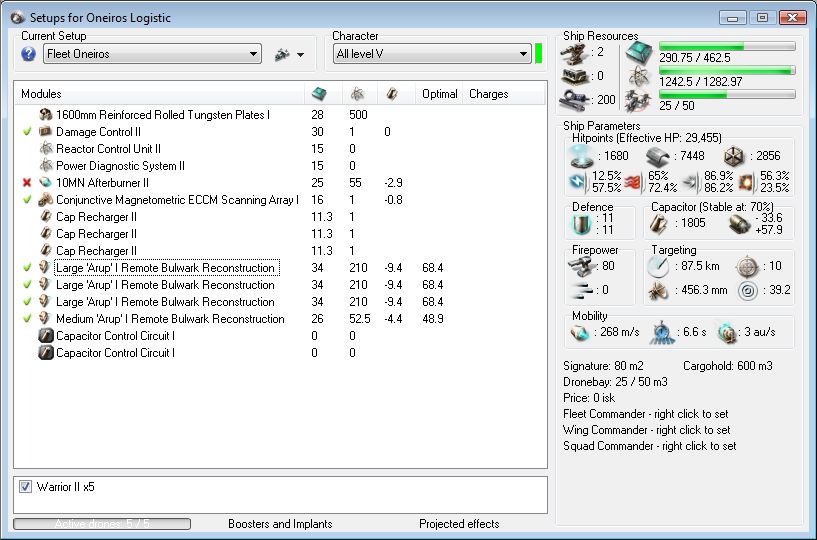This screenshot has height=540, width=817.
Task: Click Fleet Commander - right click to set
Action: pyautogui.click(x=646, y=414)
